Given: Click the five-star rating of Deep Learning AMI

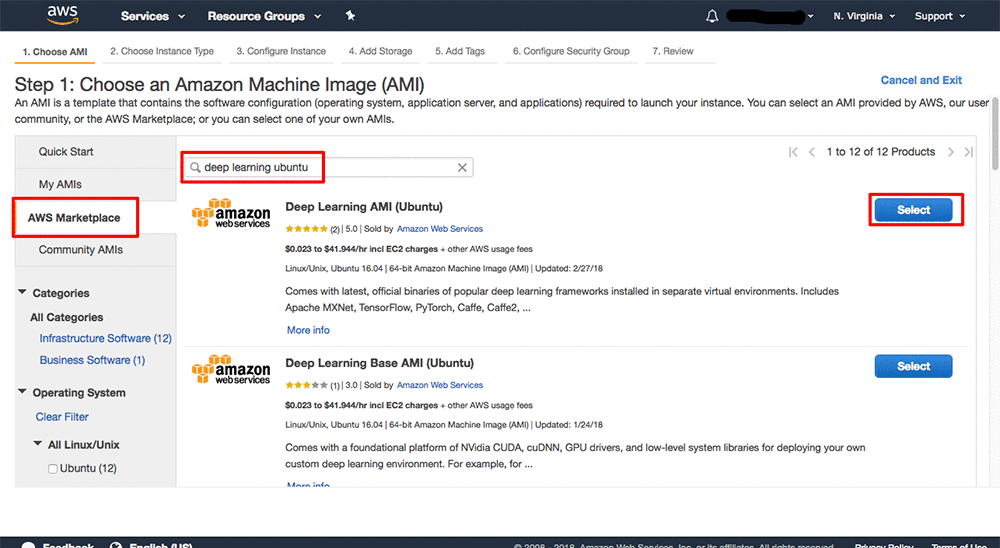Looking at the screenshot, I should [307, 228].
